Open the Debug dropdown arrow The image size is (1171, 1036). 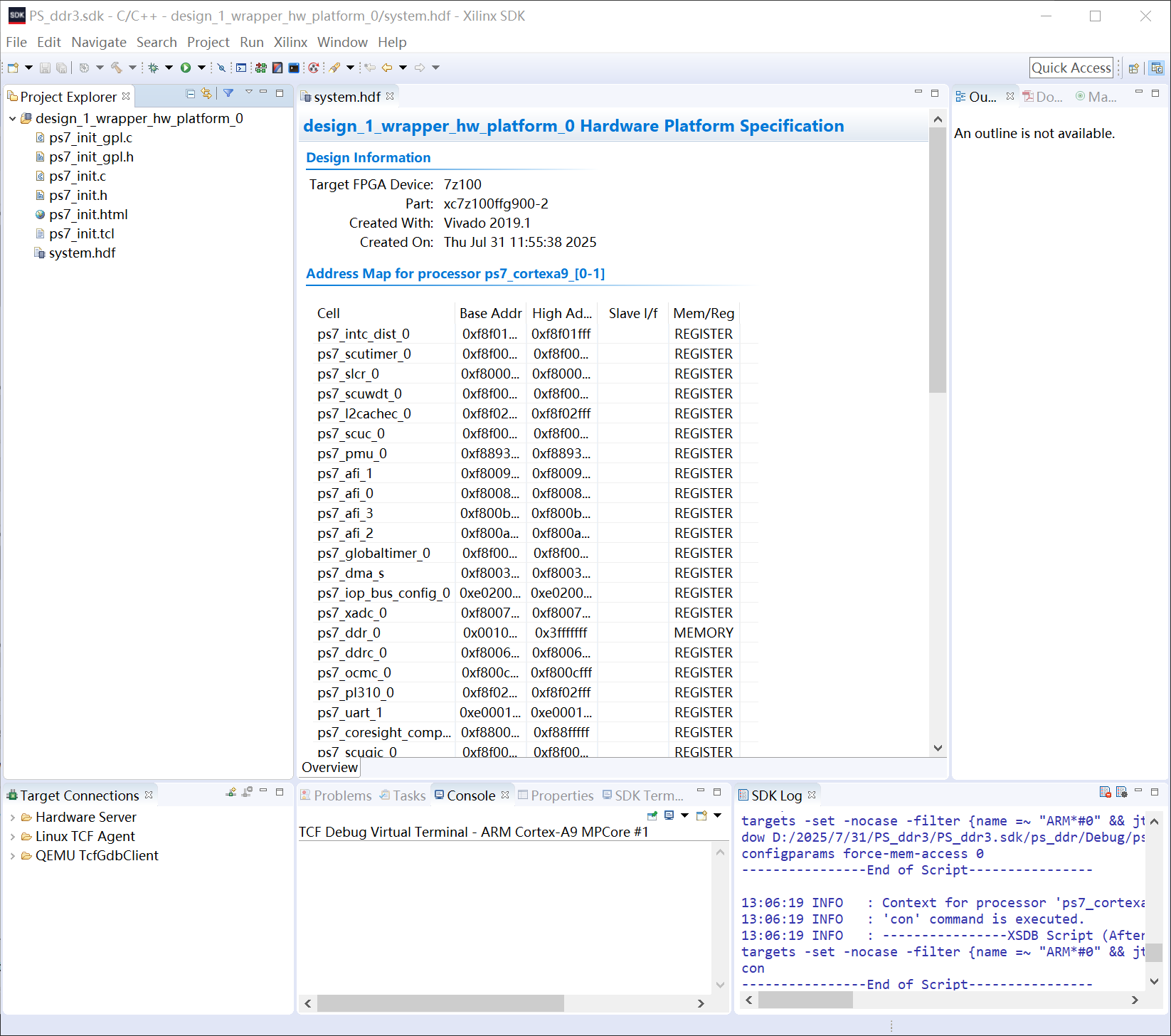coord(169,68)
